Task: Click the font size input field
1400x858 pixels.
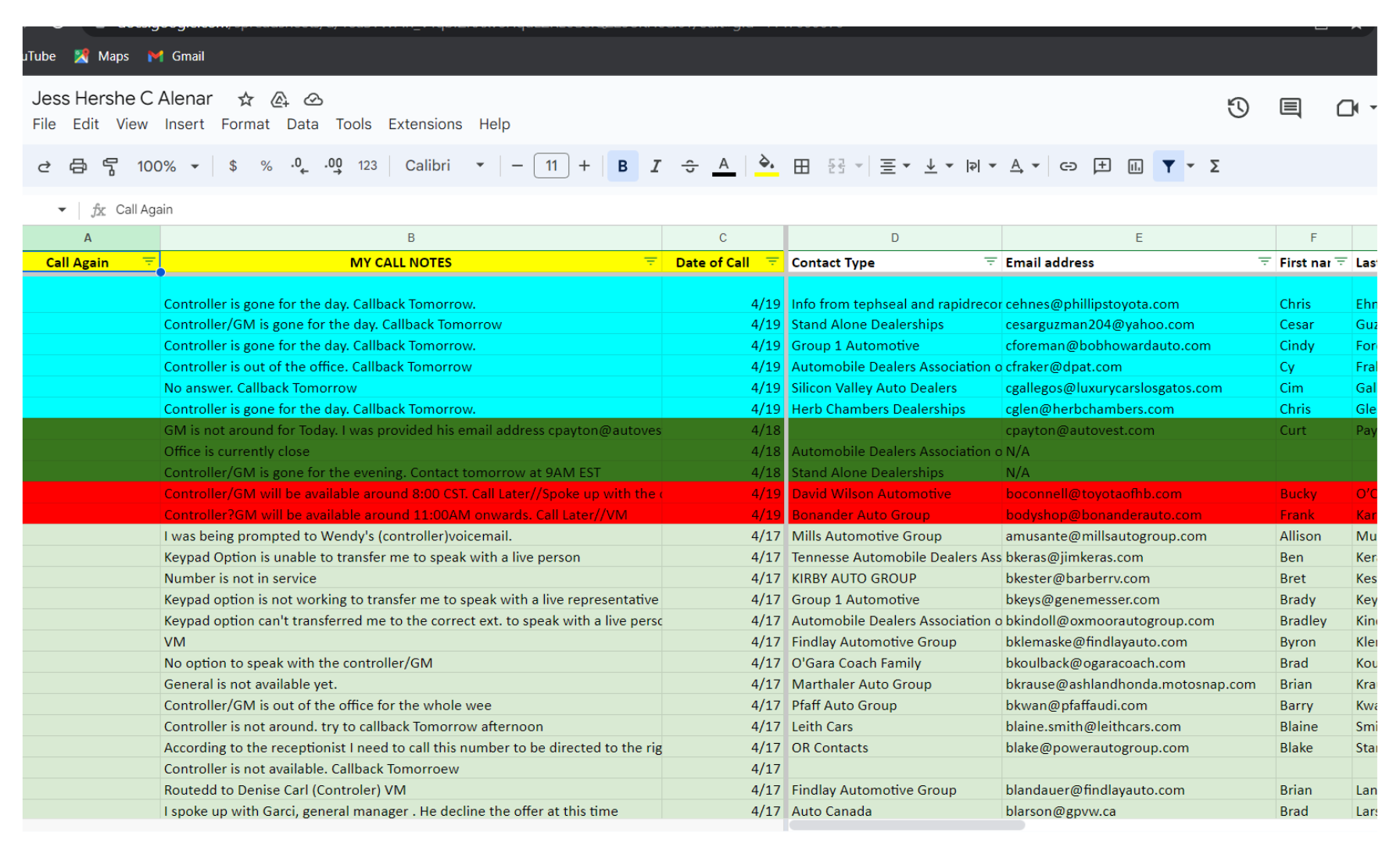Action: click(551, 166)
